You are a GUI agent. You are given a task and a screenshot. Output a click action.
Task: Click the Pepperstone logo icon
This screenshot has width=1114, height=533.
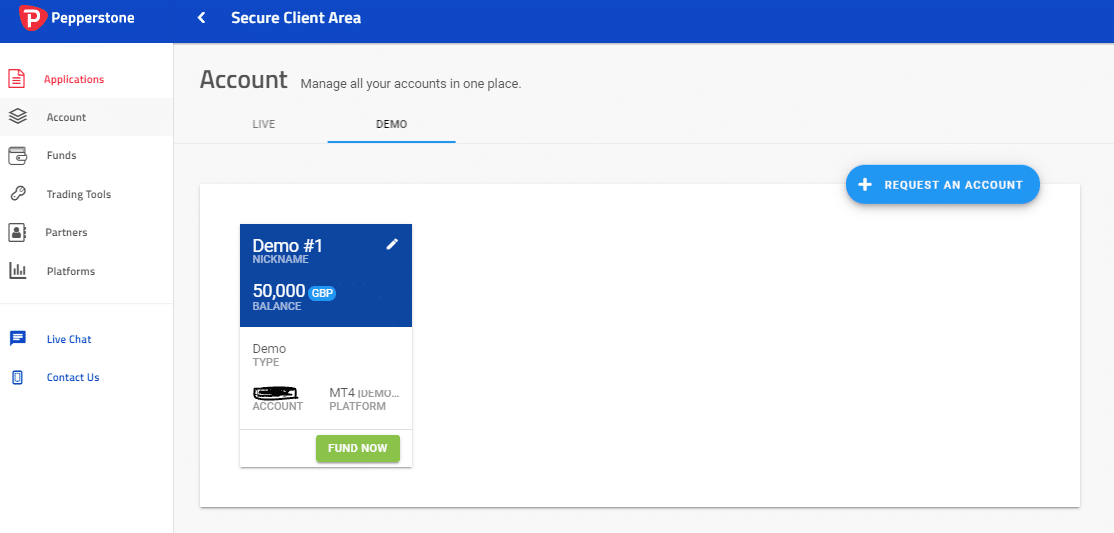point(32,17)
